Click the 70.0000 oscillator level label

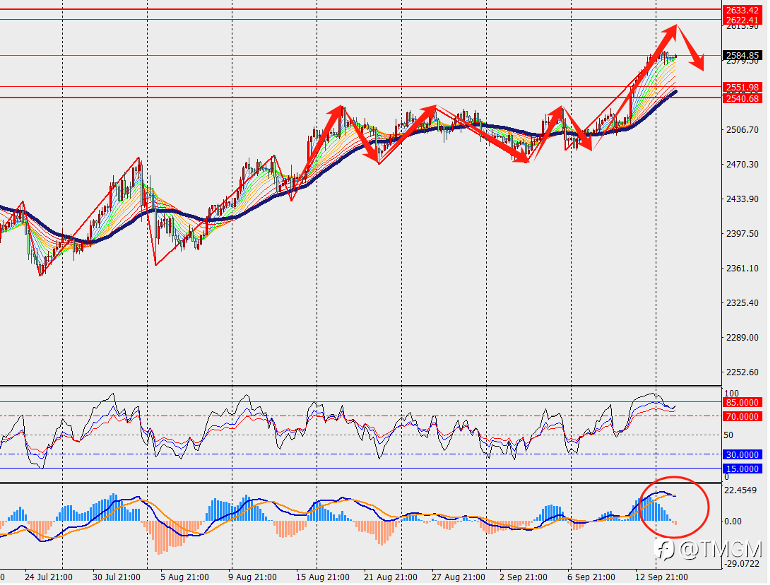pyautogui.click(x=742, y=417)
